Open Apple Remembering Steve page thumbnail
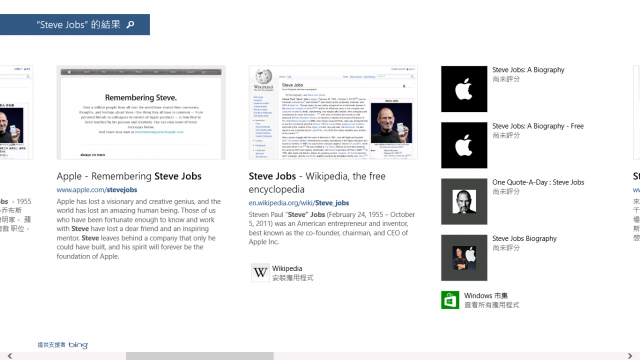The image size is (640, 360). click(x=141, y=112)
